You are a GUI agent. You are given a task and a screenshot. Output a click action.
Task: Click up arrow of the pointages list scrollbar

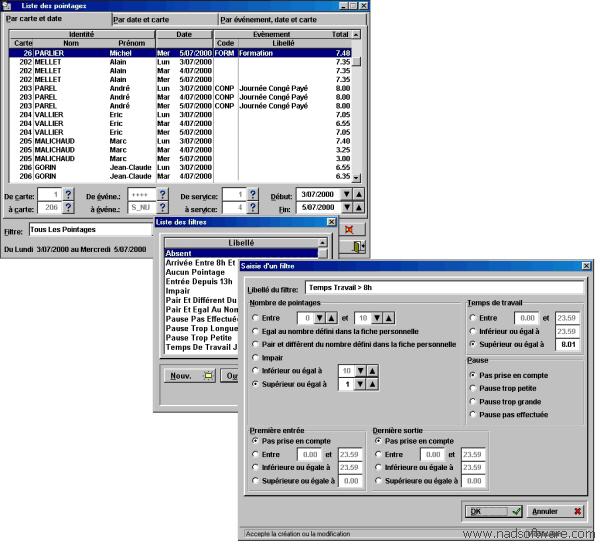coord(356,35)
